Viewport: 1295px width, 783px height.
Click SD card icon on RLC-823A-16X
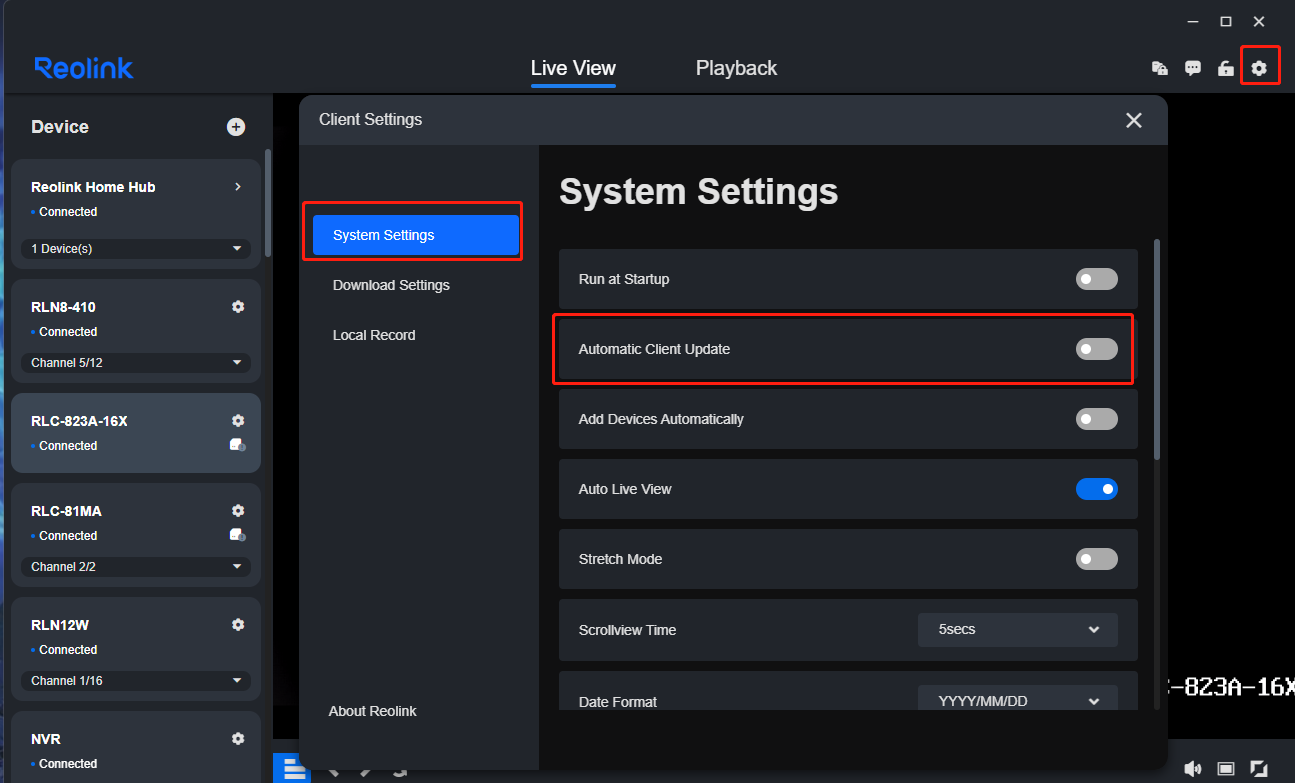coord(237,445)
